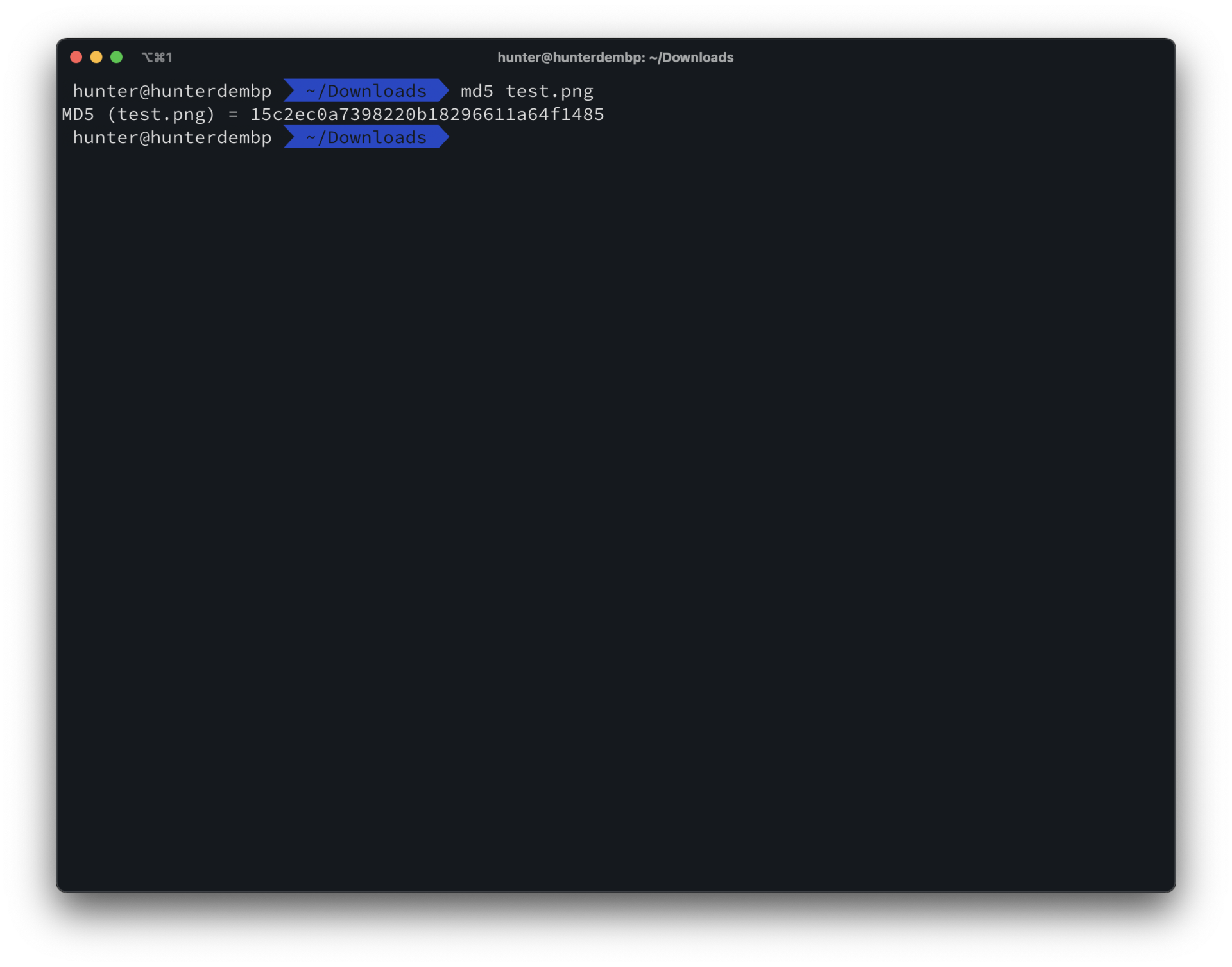1232x967 pixels.
Task: Click the arrow tip ending the second blue segment
Action: coord(444,137)
